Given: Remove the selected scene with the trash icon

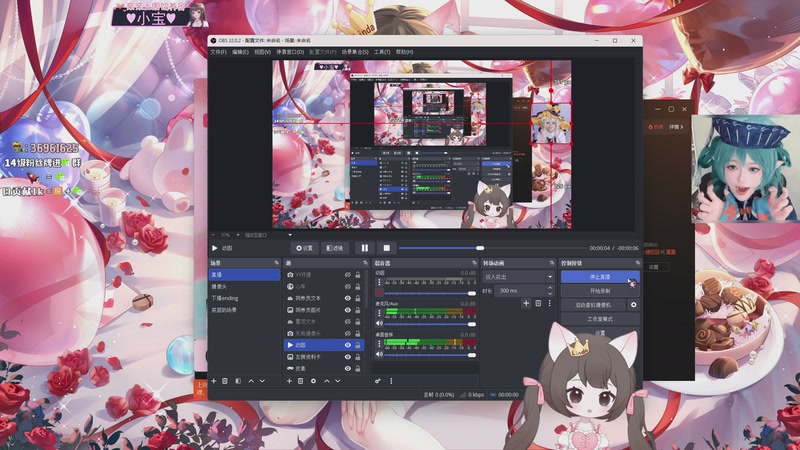Looking at the screenshot, I should (225, 381).
